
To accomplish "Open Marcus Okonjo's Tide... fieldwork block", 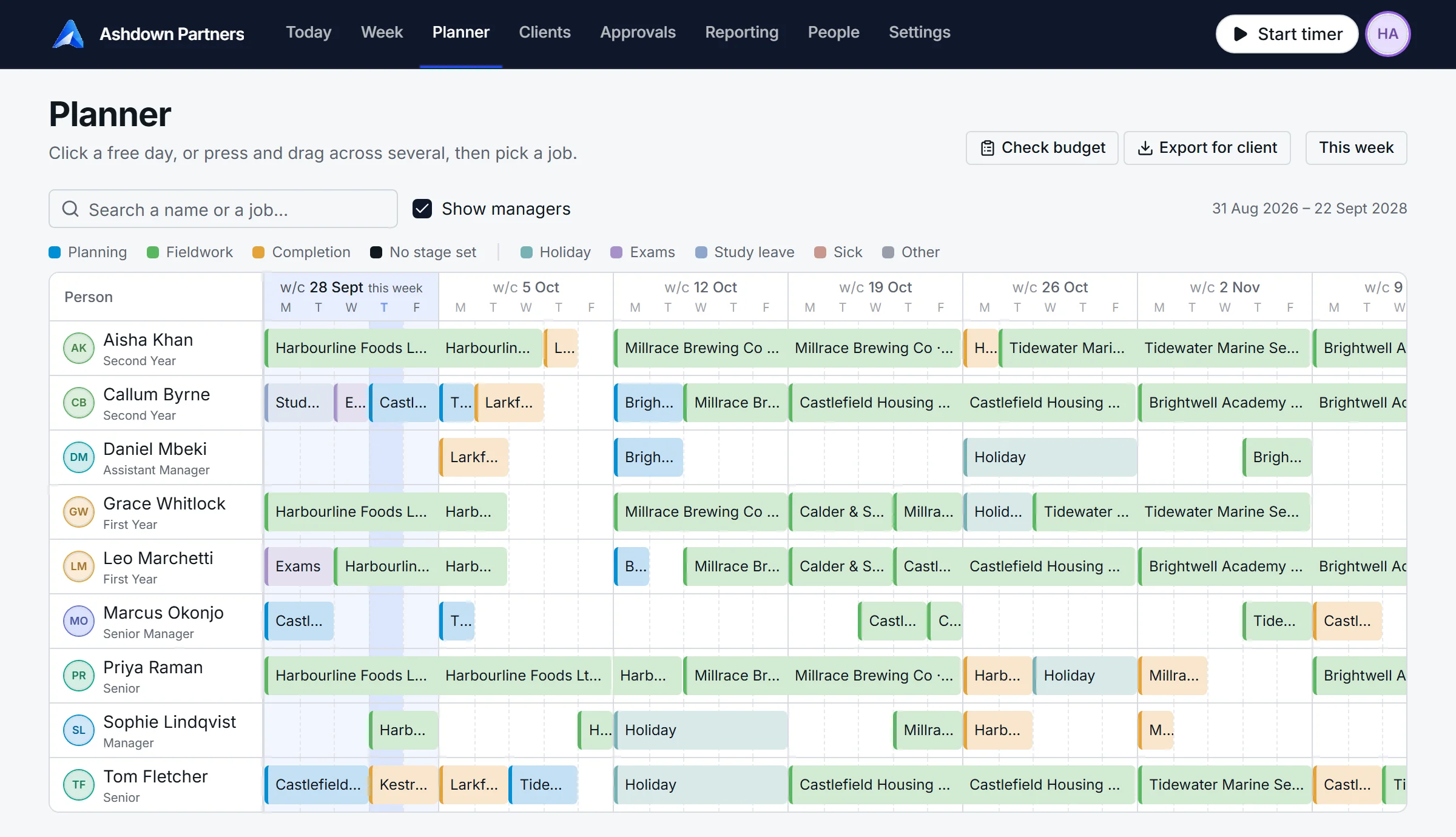I will 1277,621.
